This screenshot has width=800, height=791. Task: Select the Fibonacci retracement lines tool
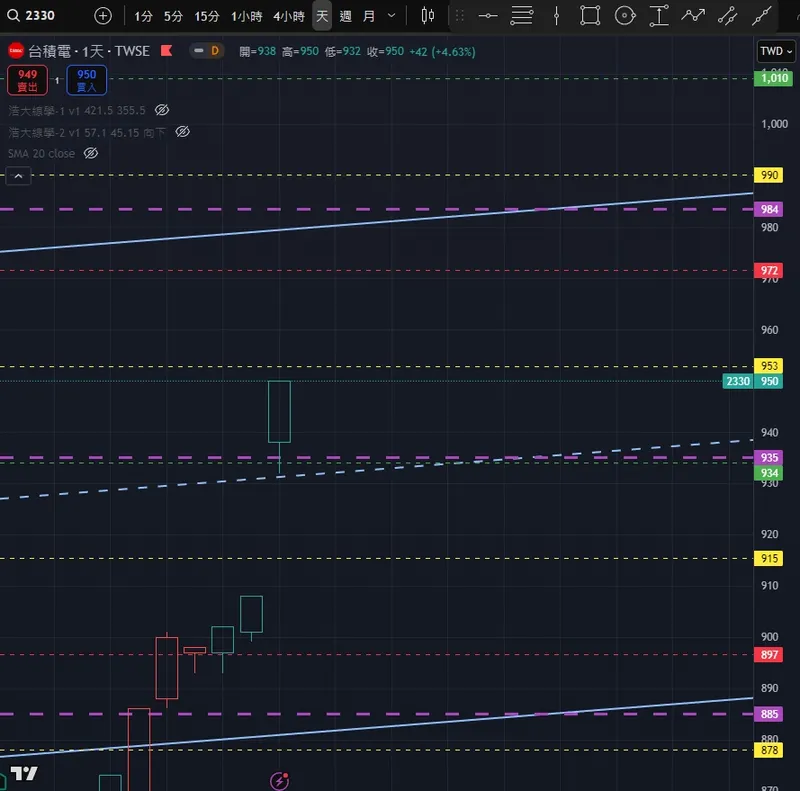[521, 16]
